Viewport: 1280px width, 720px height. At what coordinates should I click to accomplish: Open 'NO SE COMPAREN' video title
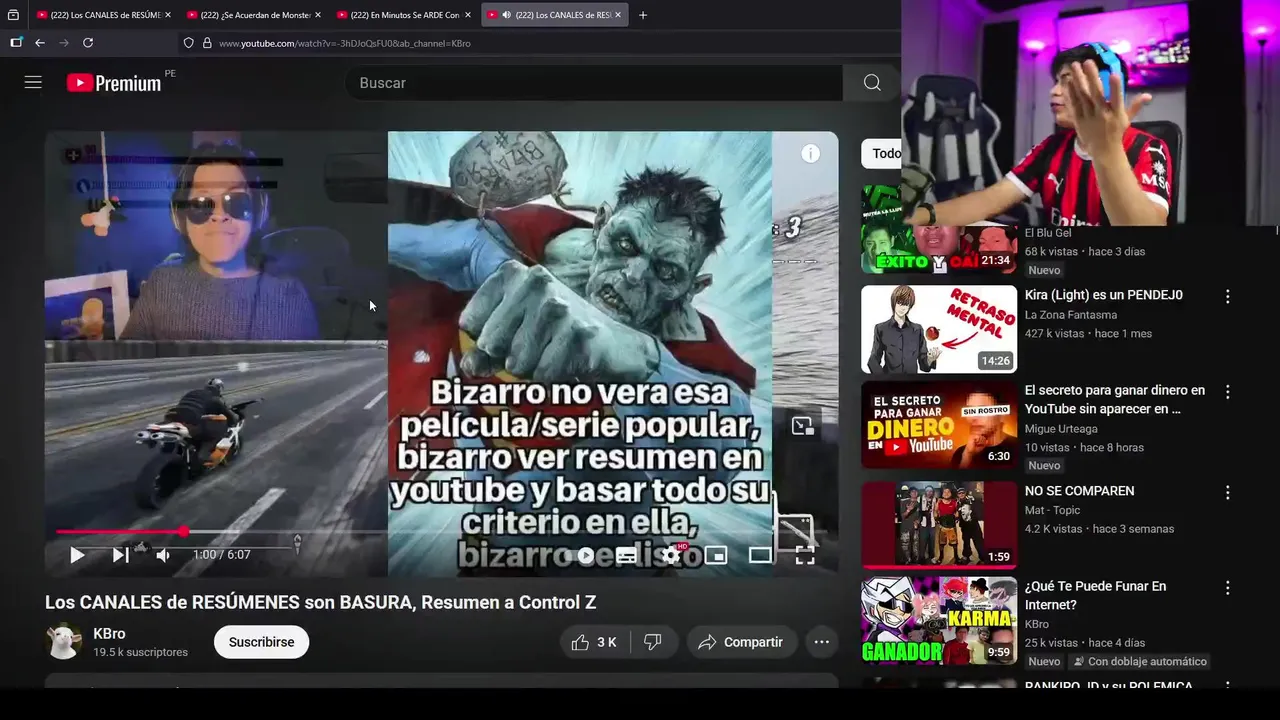tap(1079, 491)
